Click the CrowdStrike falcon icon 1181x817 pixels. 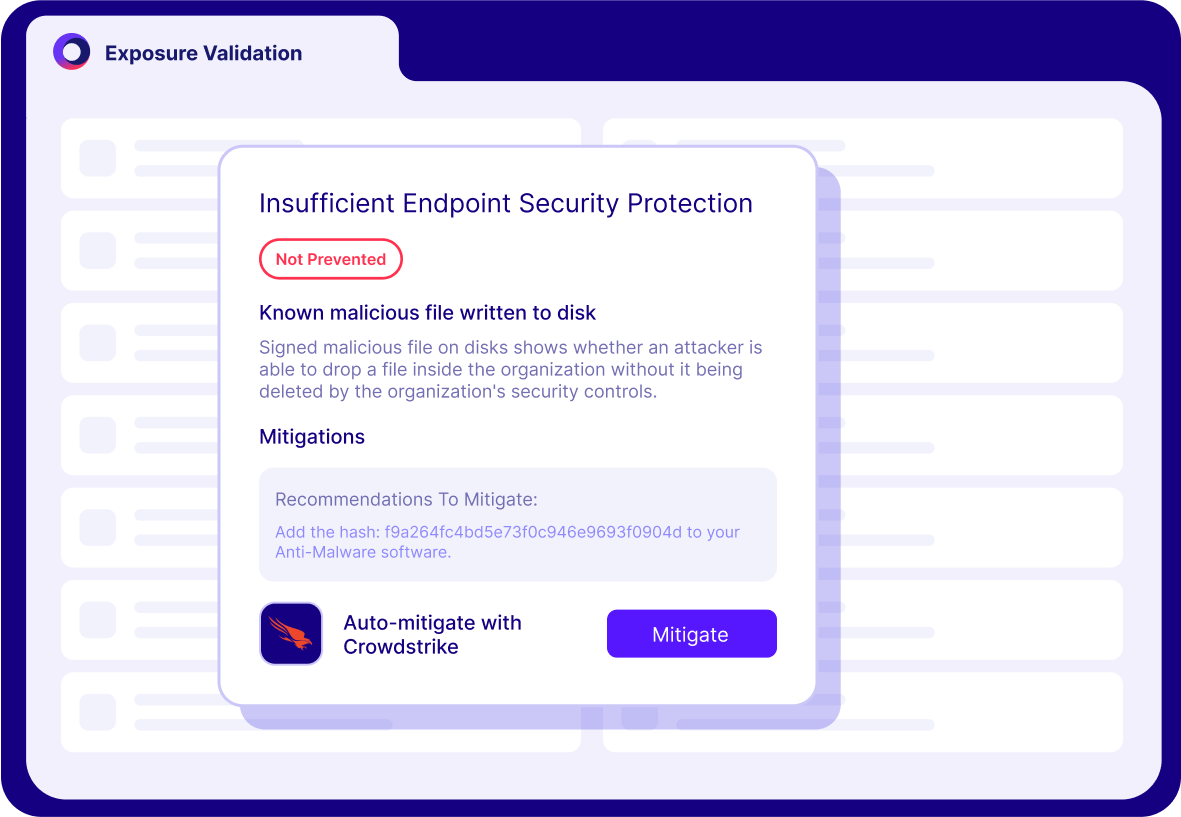click(x=291, y=633)
